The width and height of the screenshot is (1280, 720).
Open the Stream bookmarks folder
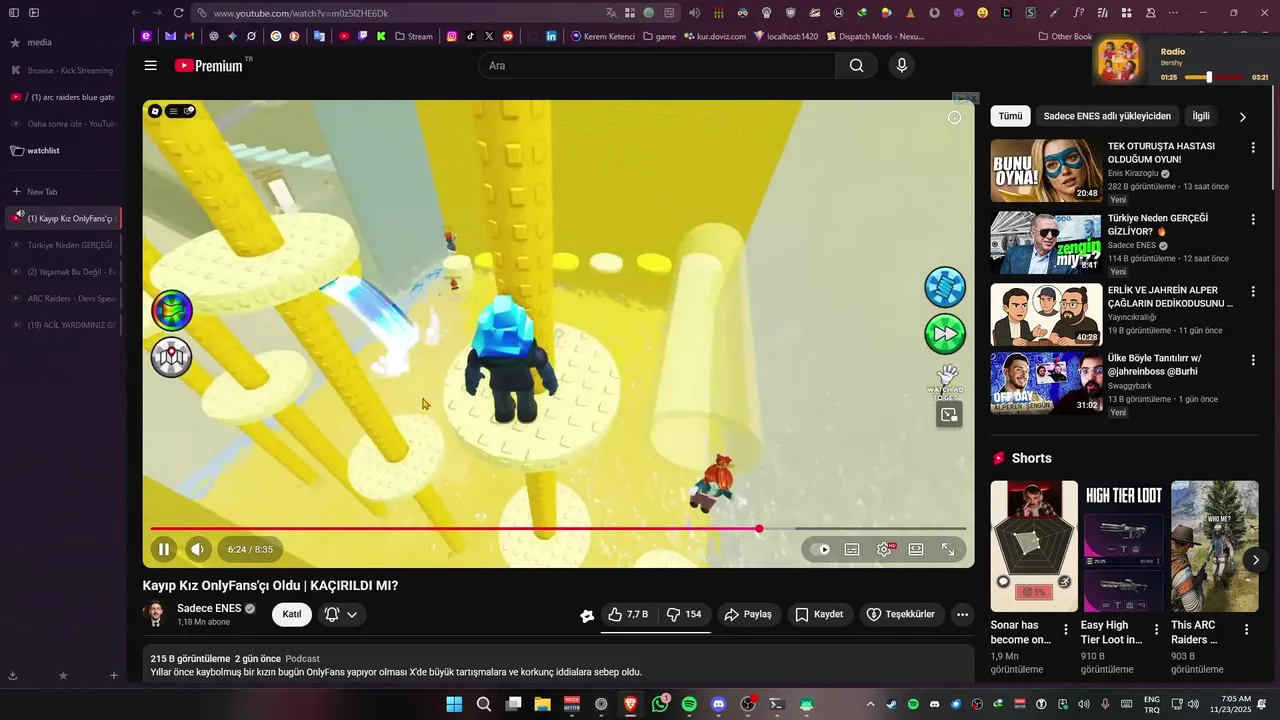[413, 36]
